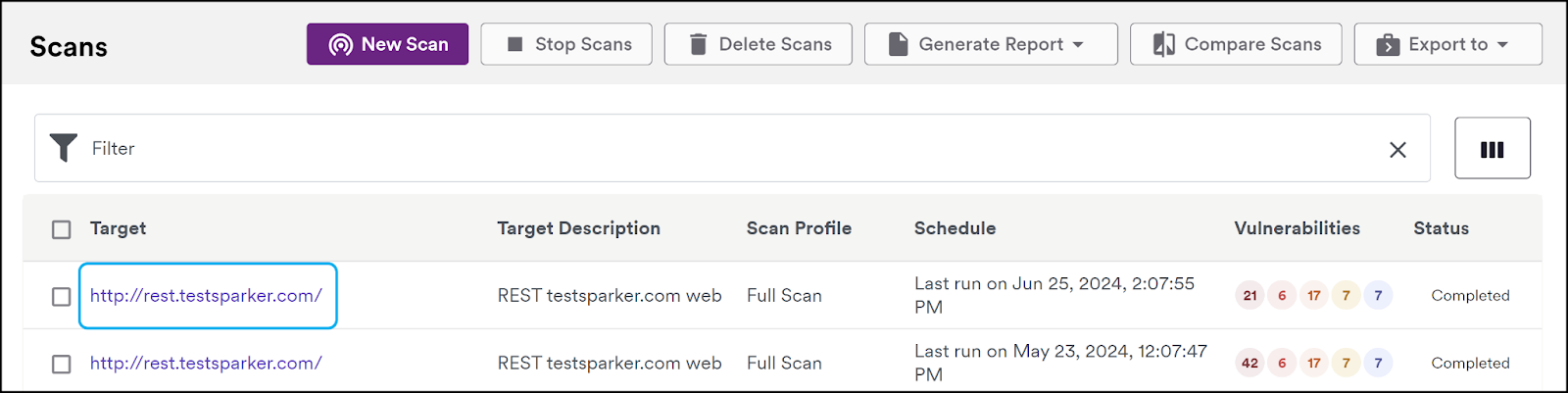Click the stop square icon on Stop Scans
This screenshot has height=393, width=1568.
pyautogui.click(x=514, y=44)
